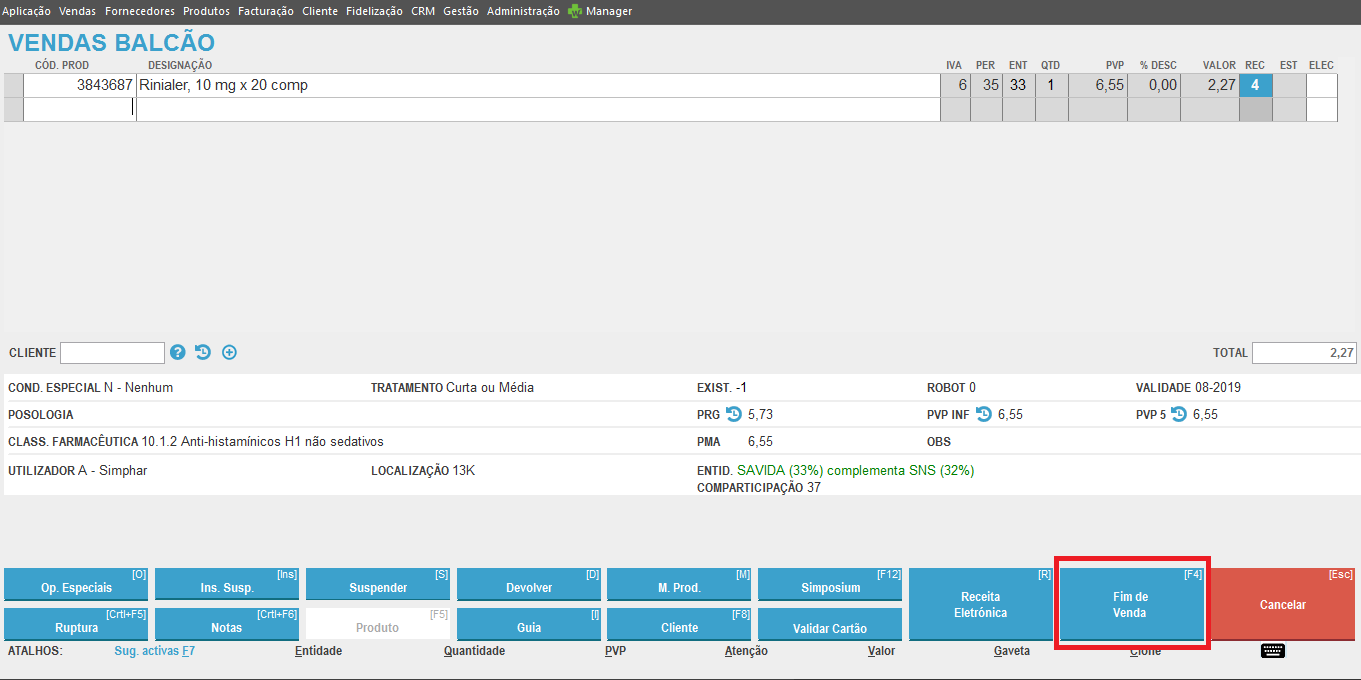This screenshot has height=680, width=1361.
Task: Open client history clock icon
Action: point(203,352)
